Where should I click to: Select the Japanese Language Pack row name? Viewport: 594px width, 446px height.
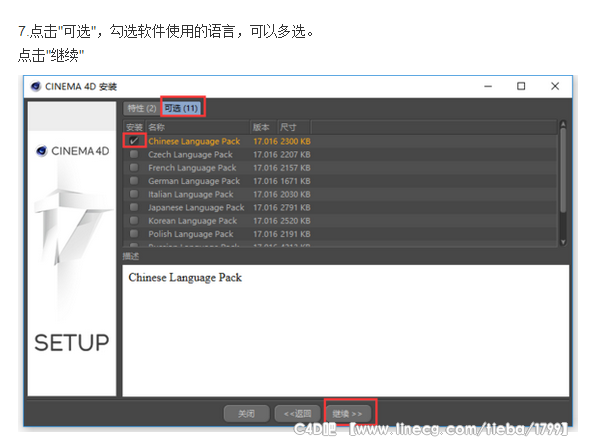click(x=196, y=208)
